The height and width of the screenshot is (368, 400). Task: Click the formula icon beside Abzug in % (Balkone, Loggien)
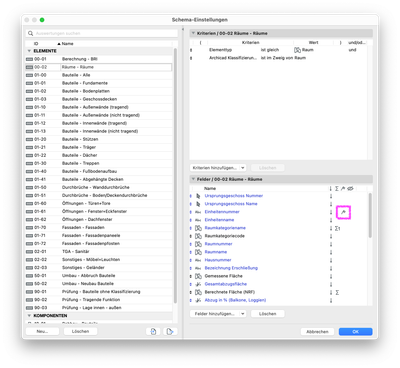coord(198,300)
